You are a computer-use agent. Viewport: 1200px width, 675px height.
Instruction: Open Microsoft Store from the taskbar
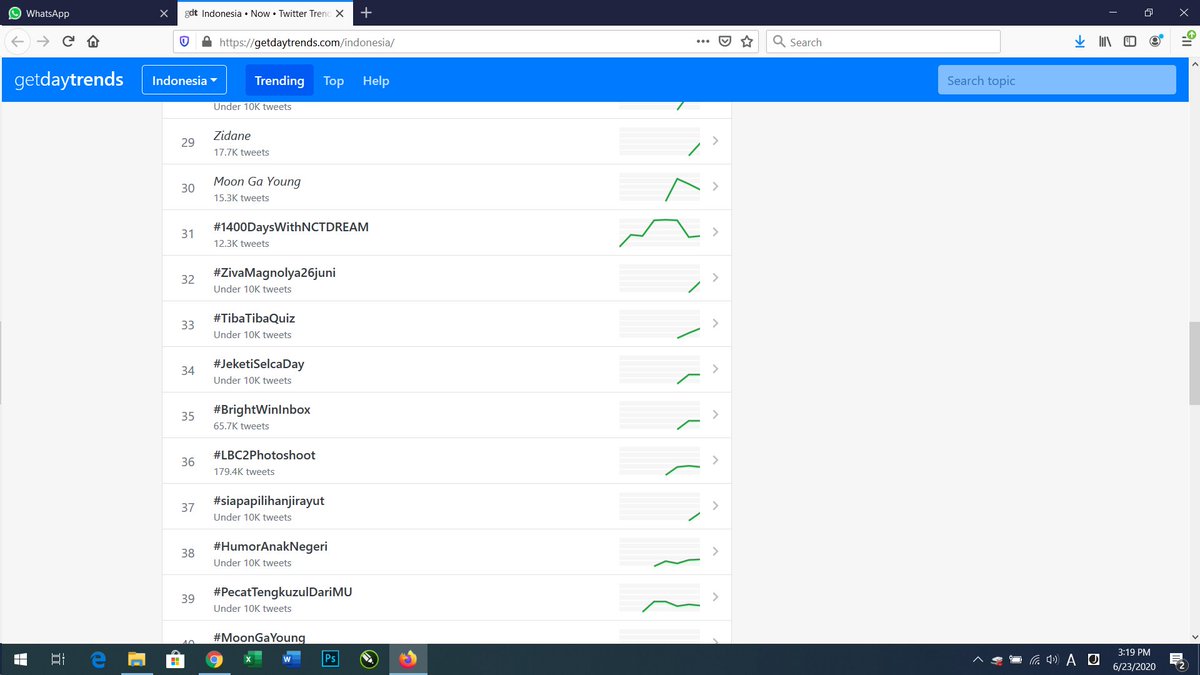(175, 659)
